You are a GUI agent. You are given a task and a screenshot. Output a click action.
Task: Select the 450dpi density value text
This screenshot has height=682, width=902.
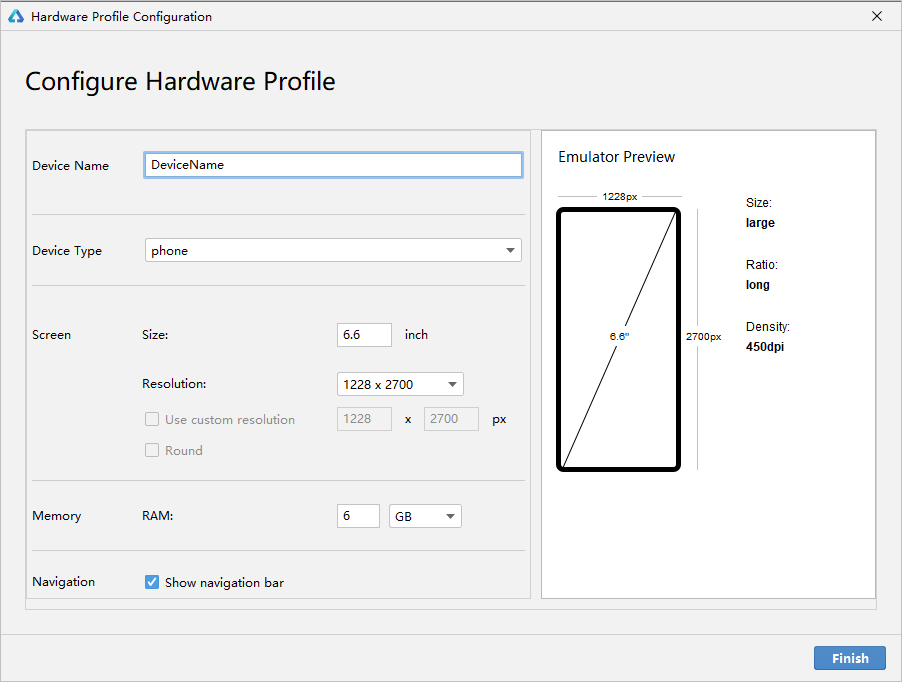(x=765, y=347)
